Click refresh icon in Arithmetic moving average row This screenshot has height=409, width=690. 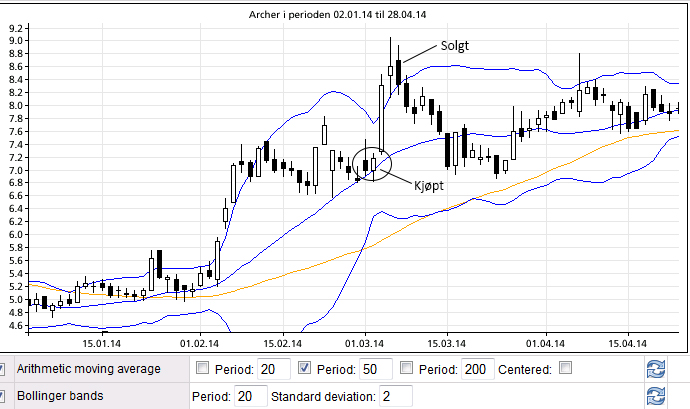[x=656, y=370]
